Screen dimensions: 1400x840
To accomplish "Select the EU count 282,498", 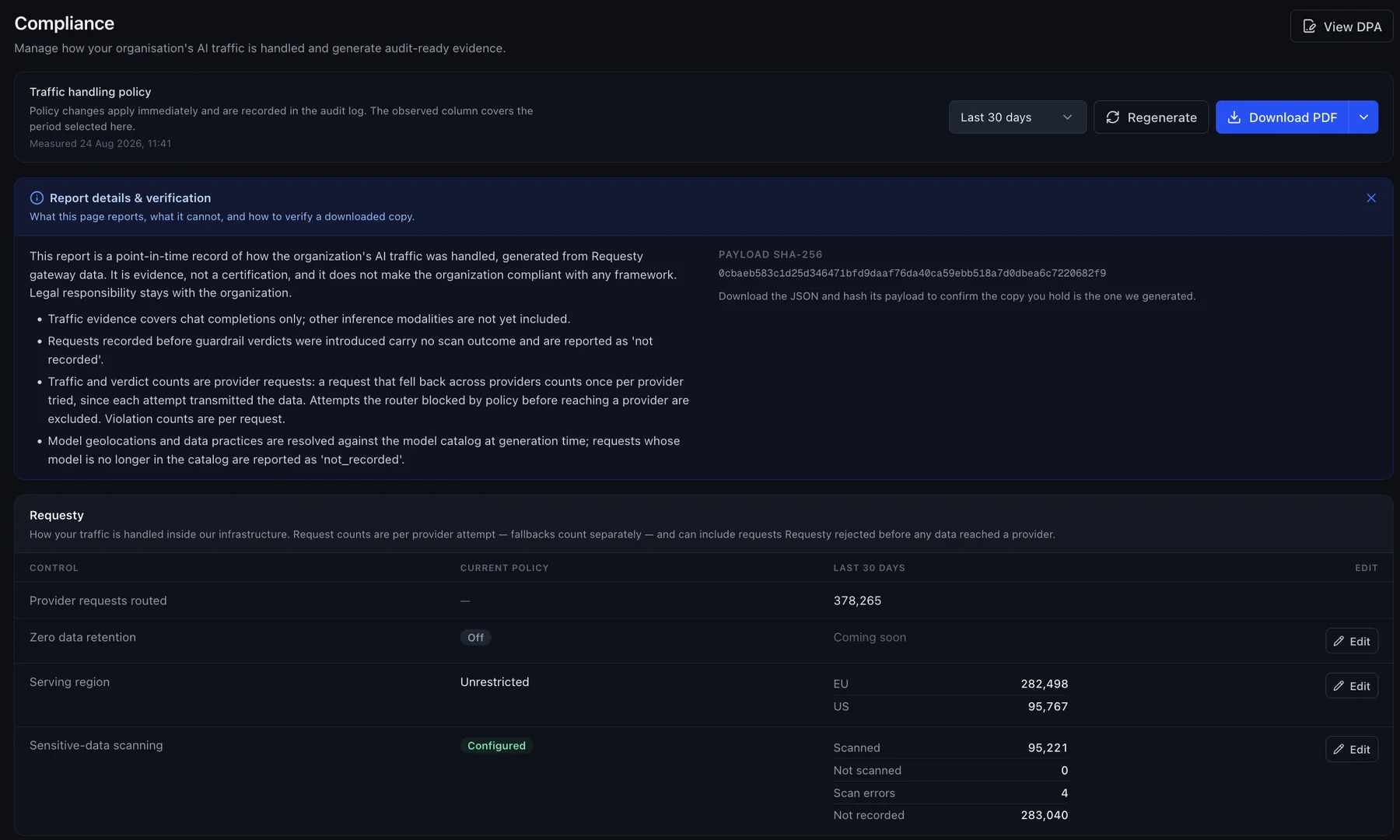I will point(1045,684).
